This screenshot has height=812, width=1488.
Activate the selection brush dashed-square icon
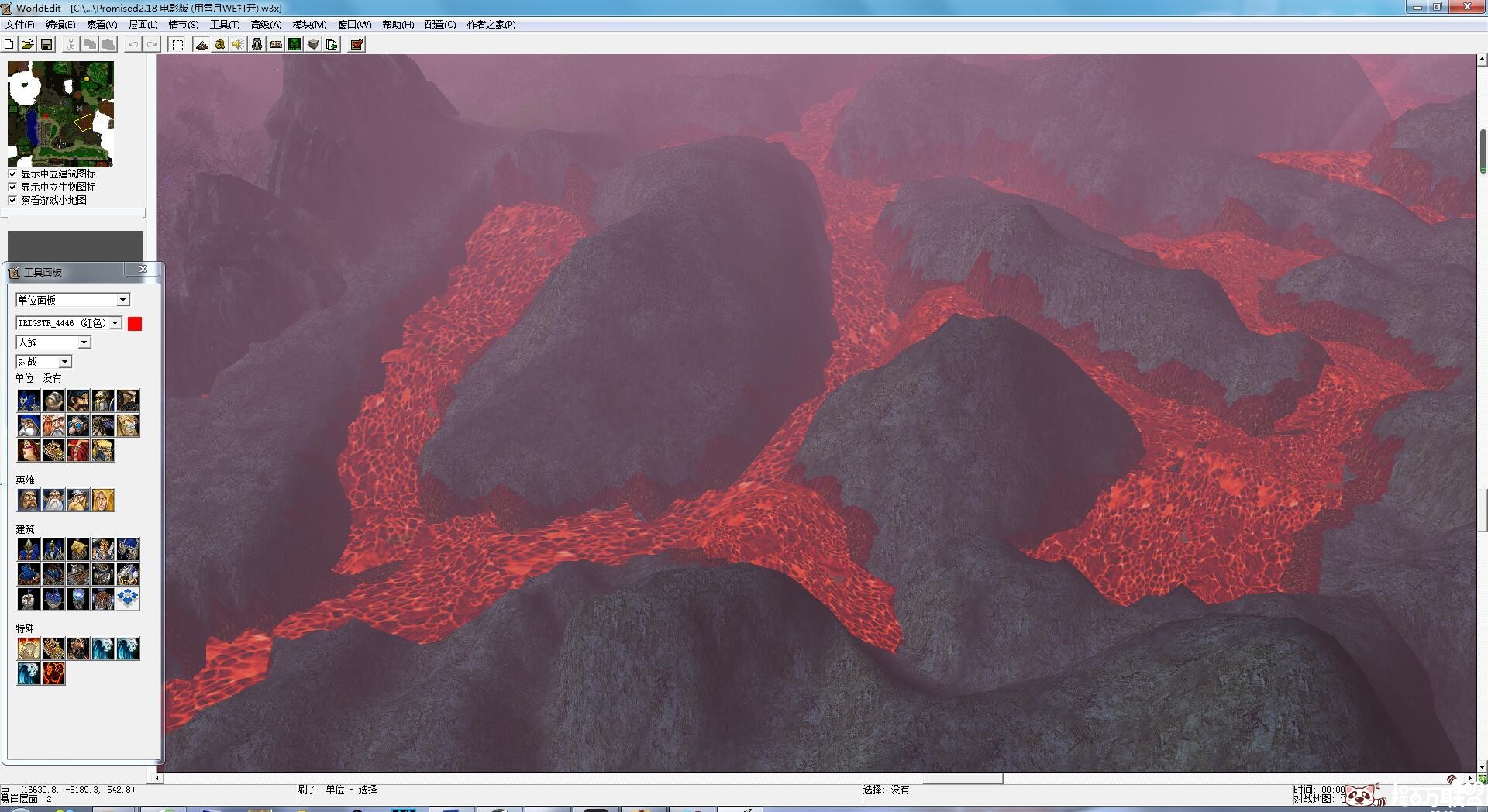(177, 44)
